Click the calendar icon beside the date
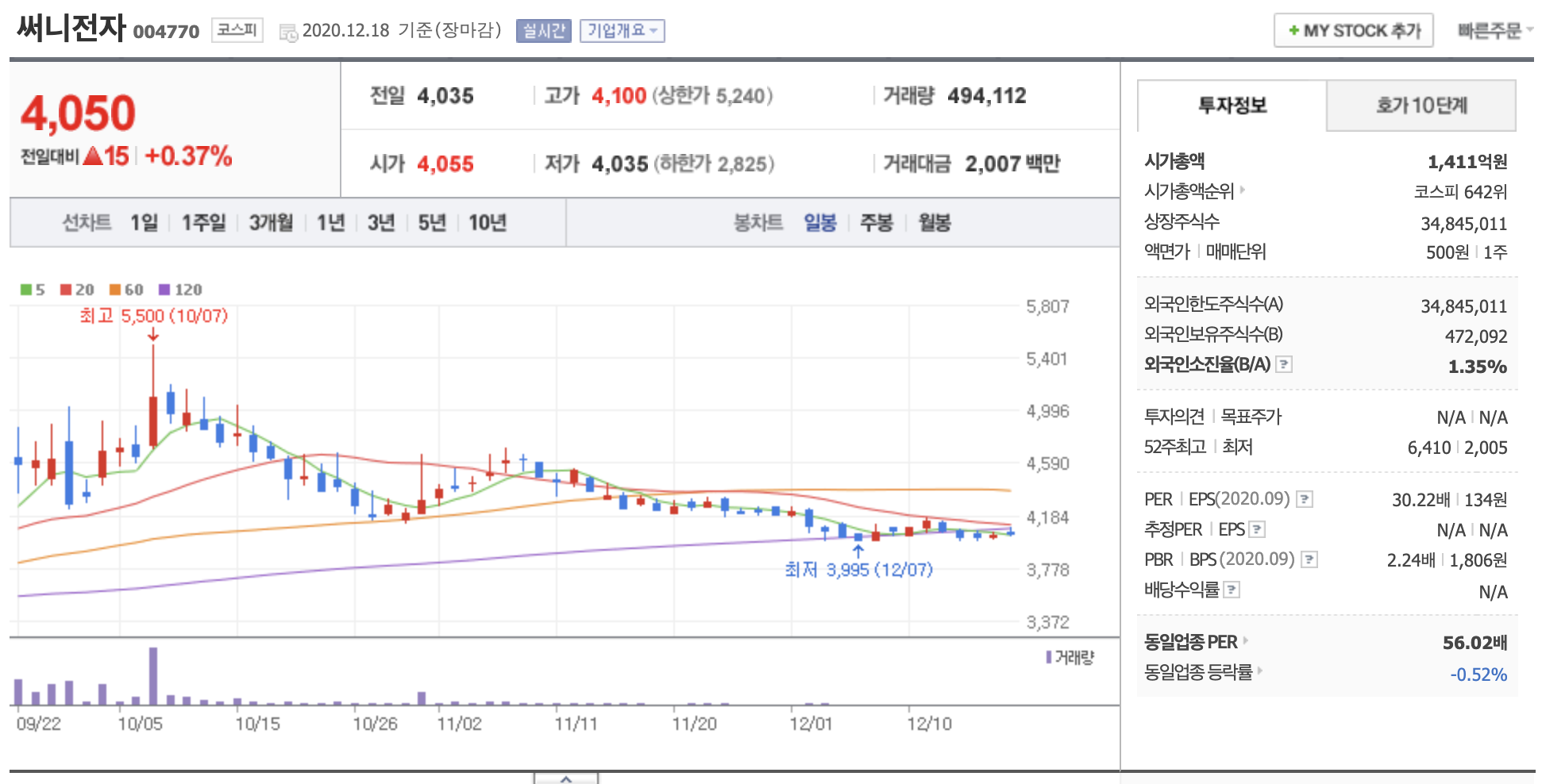Viewport: 1542px width, 784px height. point(288,33)
